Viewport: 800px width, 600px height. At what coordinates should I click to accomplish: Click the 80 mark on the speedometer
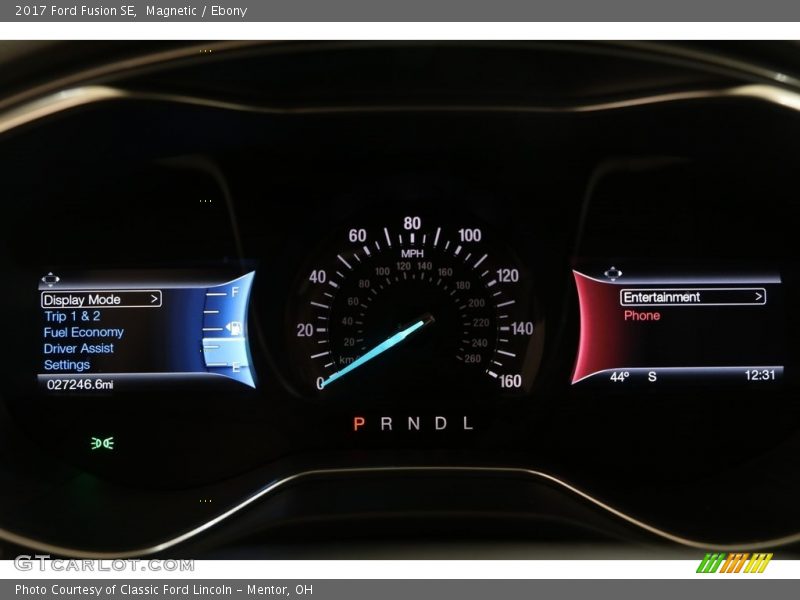coord(412,223)
